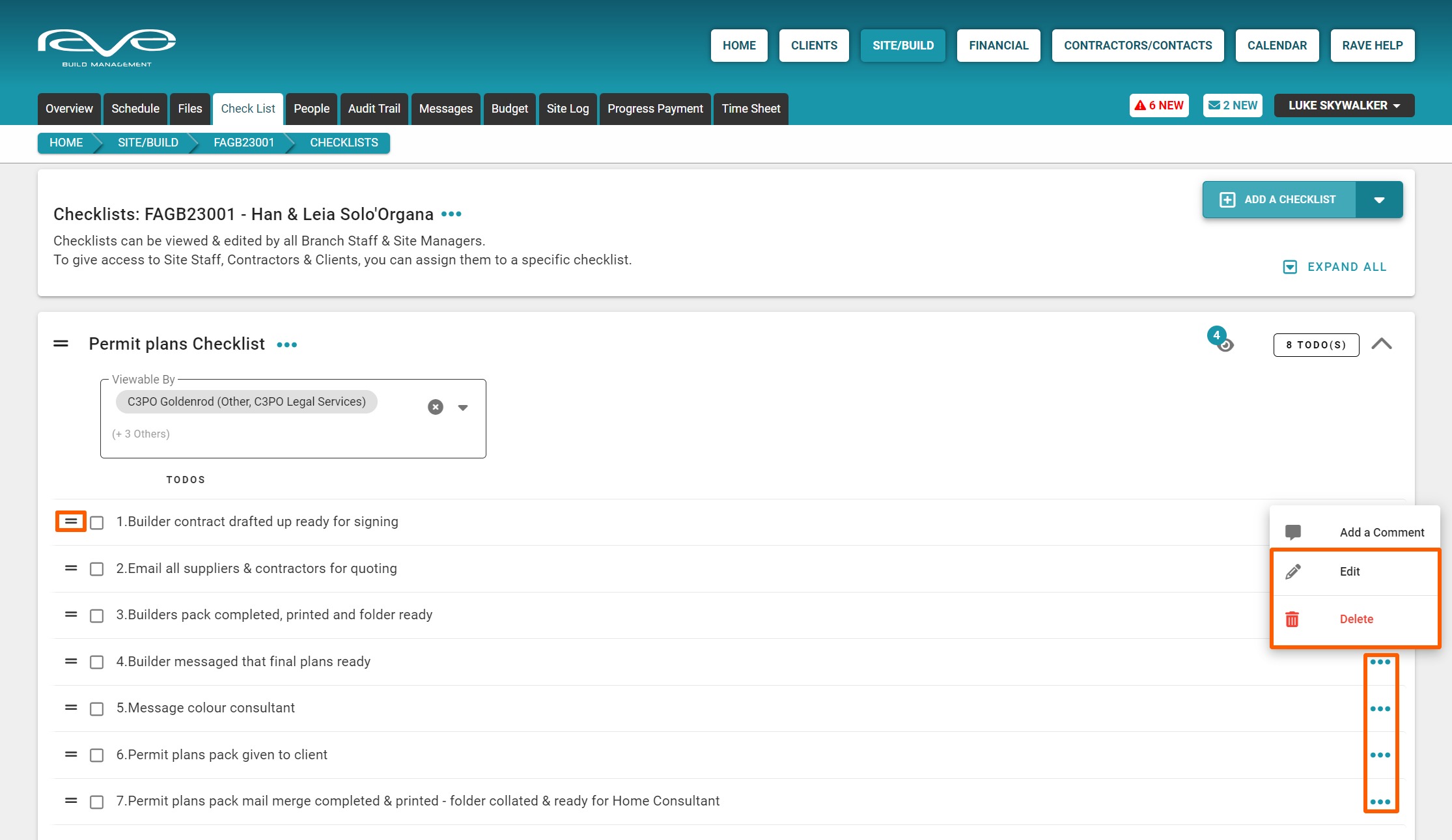Click the Expand All link
This screenshot has height=840, width=1452.
[x=1335, y=267]
